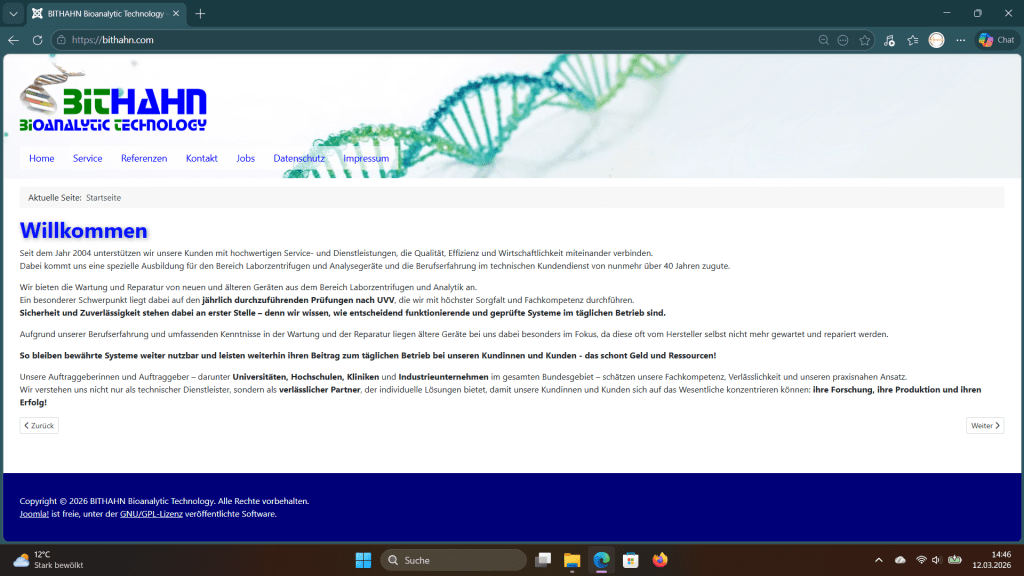Open the zoom magnifier in address bar
Image resolution: width=1024 pixels, height=576 pixels.
(x=824, y=40)
